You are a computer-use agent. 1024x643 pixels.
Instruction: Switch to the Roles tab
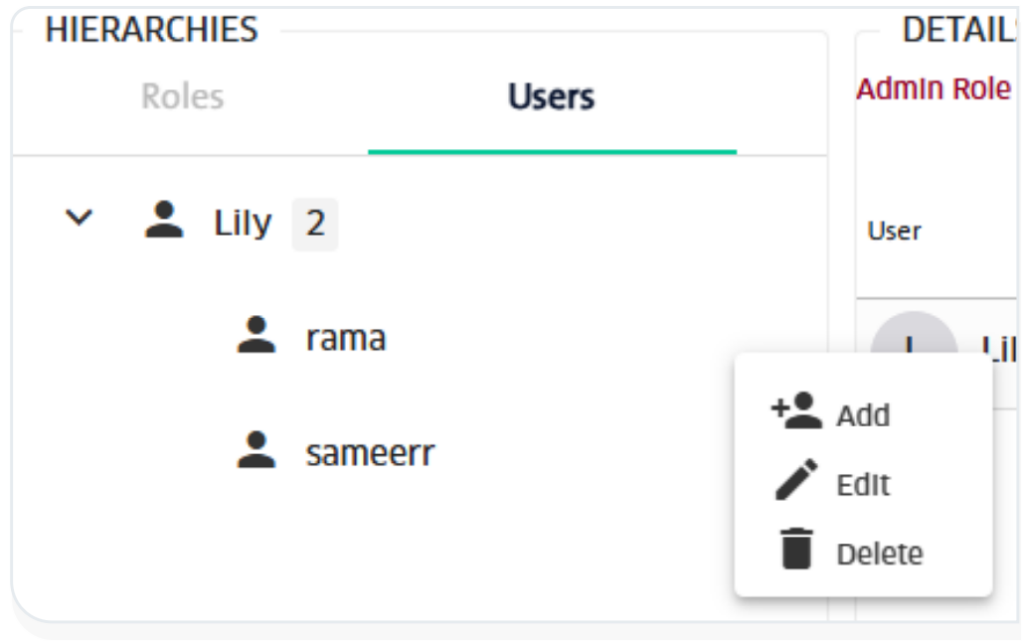[x=182, y=96]
